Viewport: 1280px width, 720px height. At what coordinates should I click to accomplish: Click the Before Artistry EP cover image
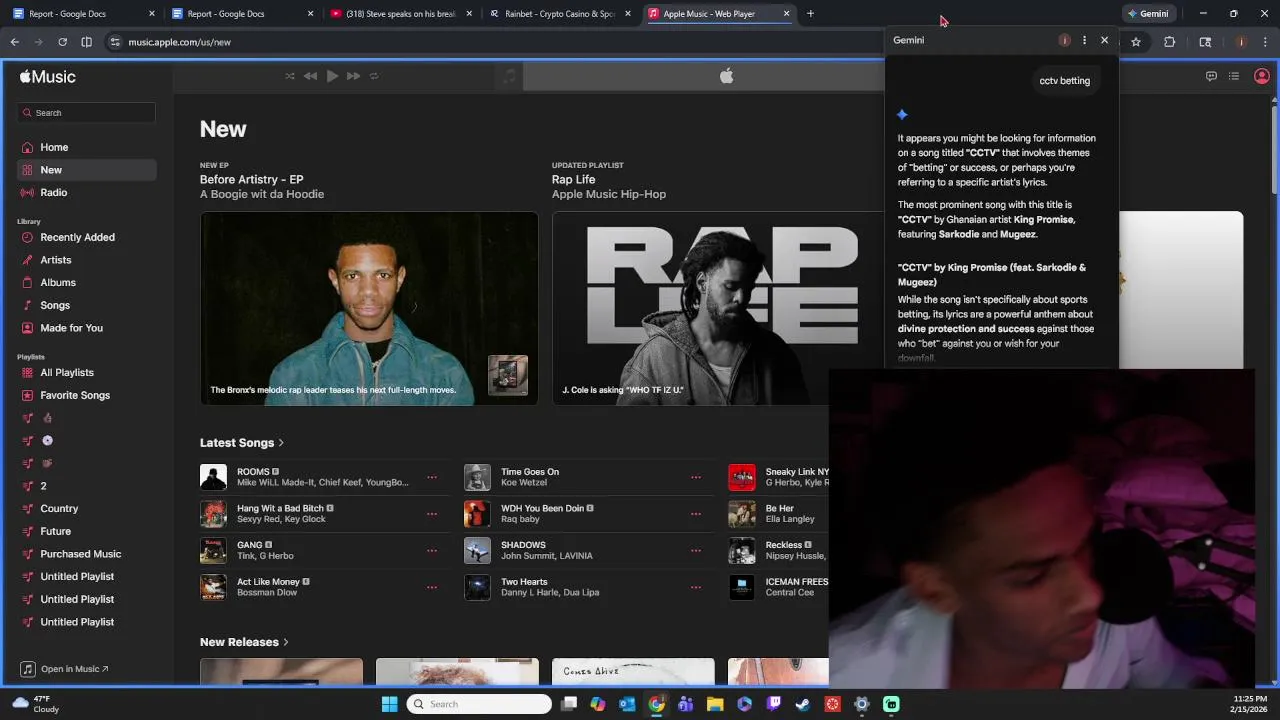tap(369, 308)
